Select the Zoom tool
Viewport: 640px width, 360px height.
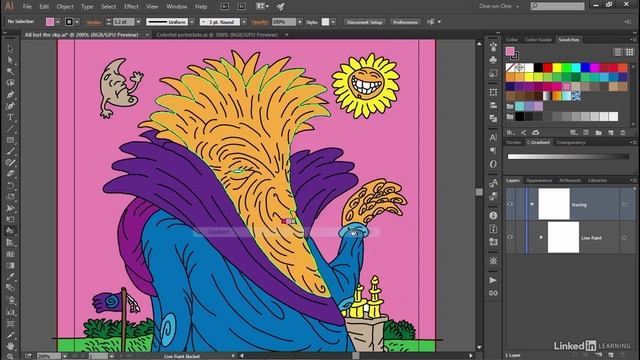10,356
